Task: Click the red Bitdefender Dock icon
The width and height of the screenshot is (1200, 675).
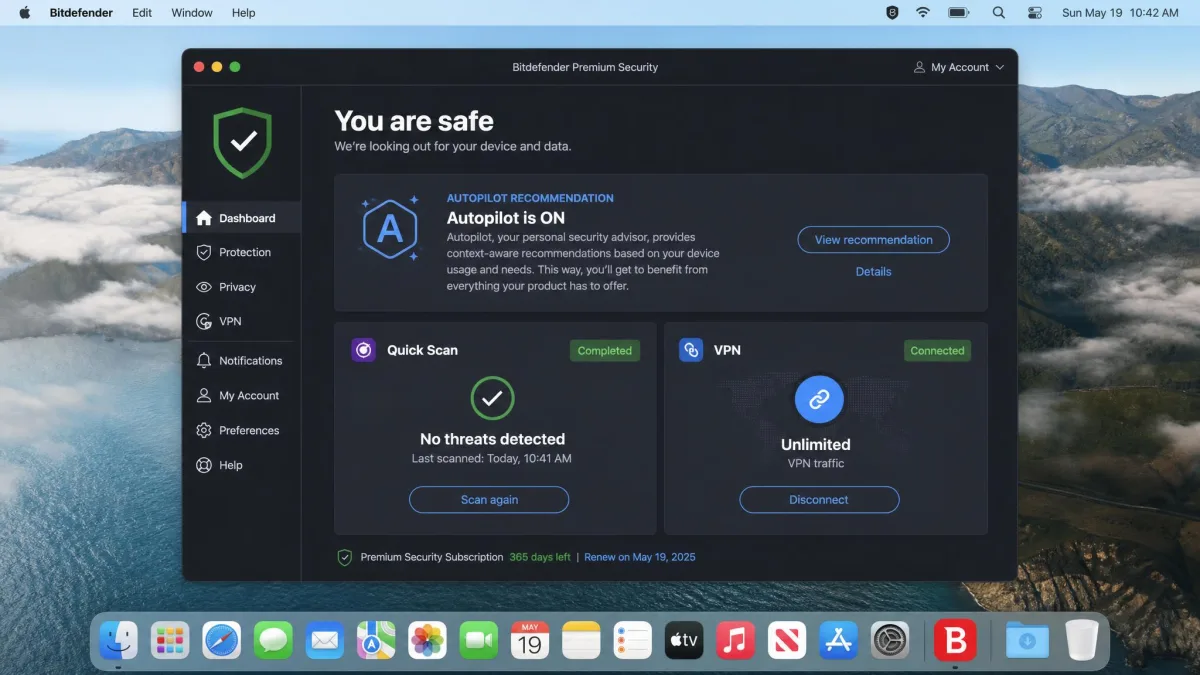Action: (x=954, y=640)
